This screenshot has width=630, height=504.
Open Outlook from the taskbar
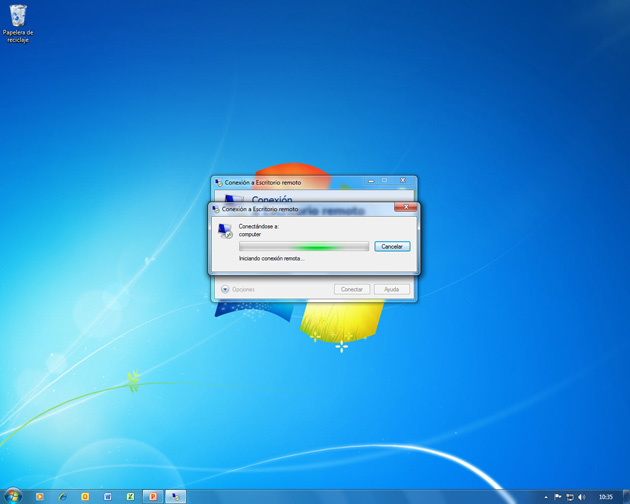point(85,496)
